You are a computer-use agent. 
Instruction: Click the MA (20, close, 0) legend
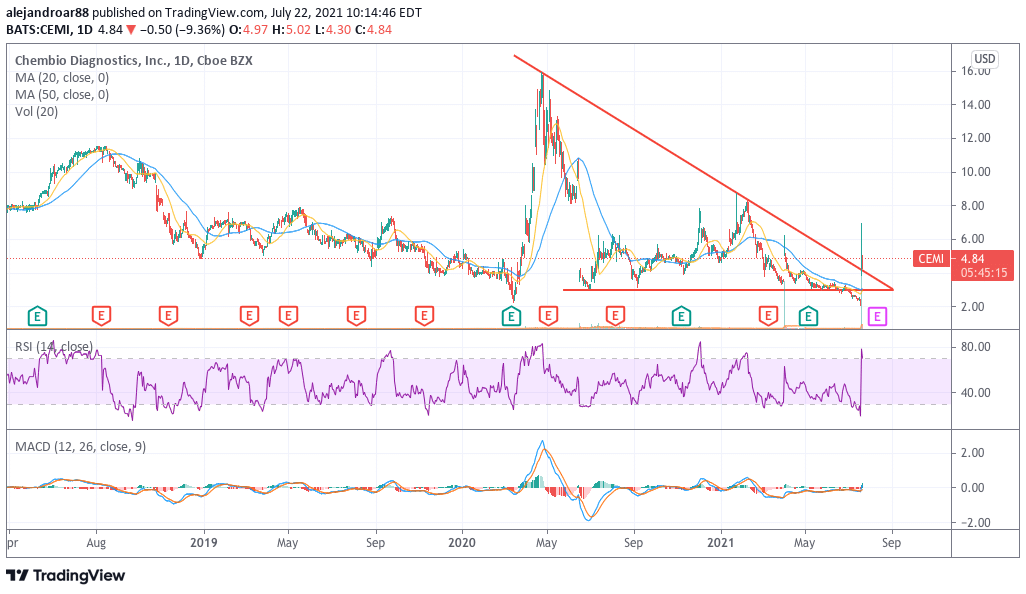[62, 78]
